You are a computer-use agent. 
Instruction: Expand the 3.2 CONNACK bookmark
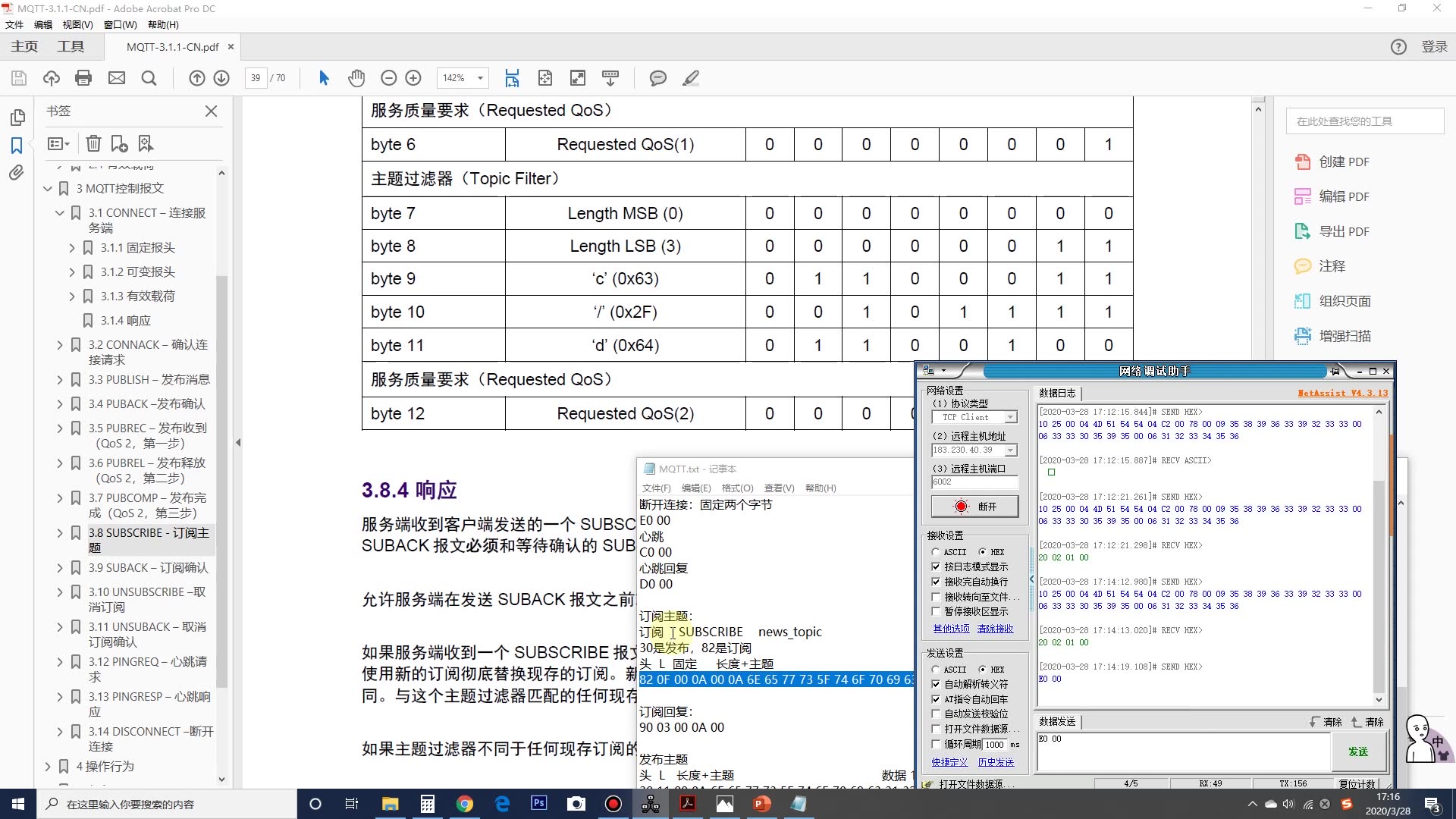tap(59, 344)
